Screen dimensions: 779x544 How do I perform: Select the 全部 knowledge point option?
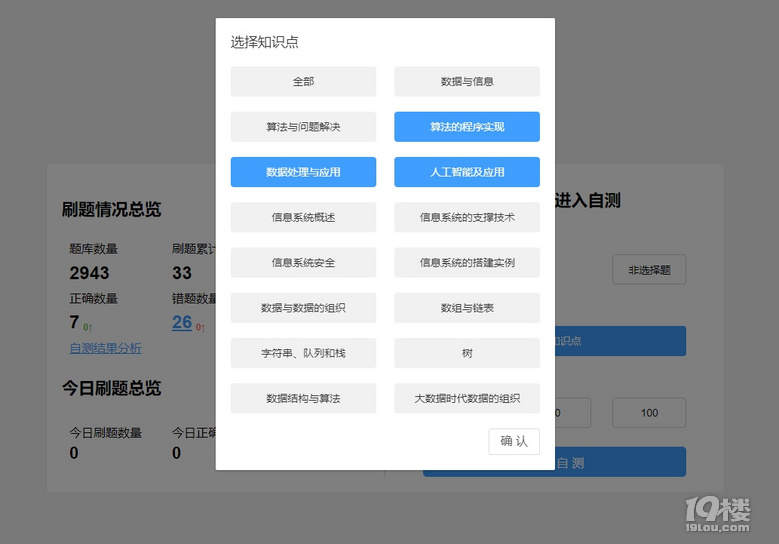tap(303, 81)
